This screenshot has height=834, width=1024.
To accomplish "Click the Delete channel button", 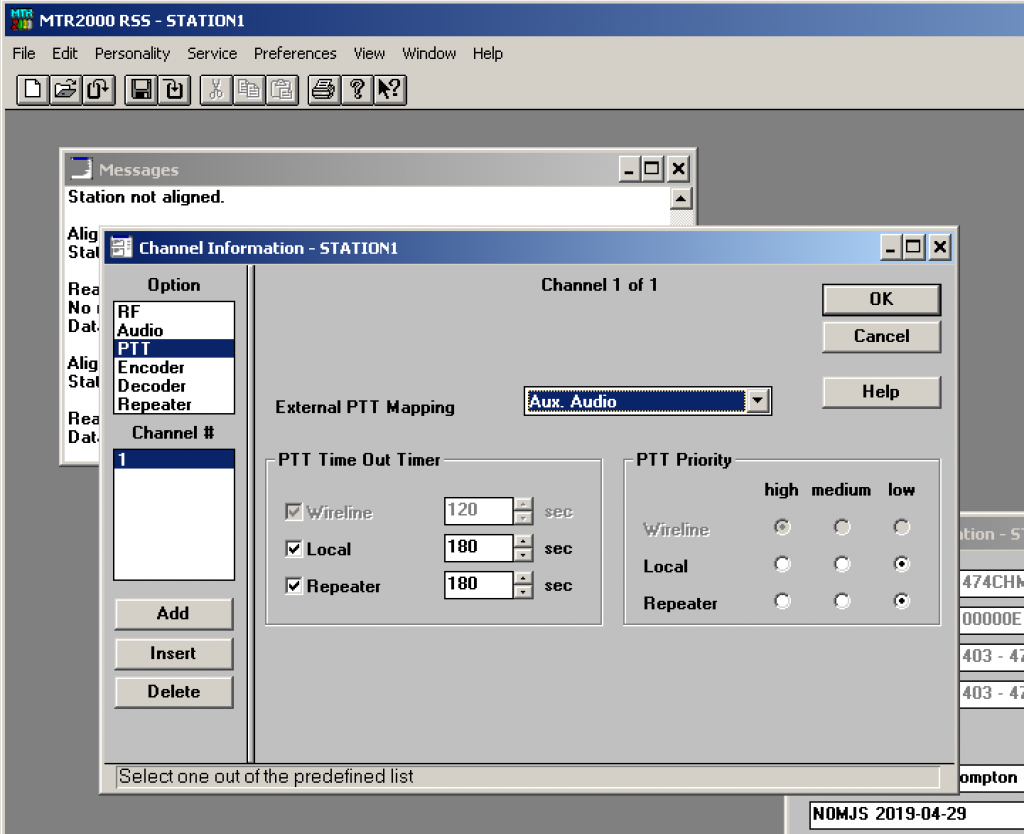I will (x=173, y=692).
